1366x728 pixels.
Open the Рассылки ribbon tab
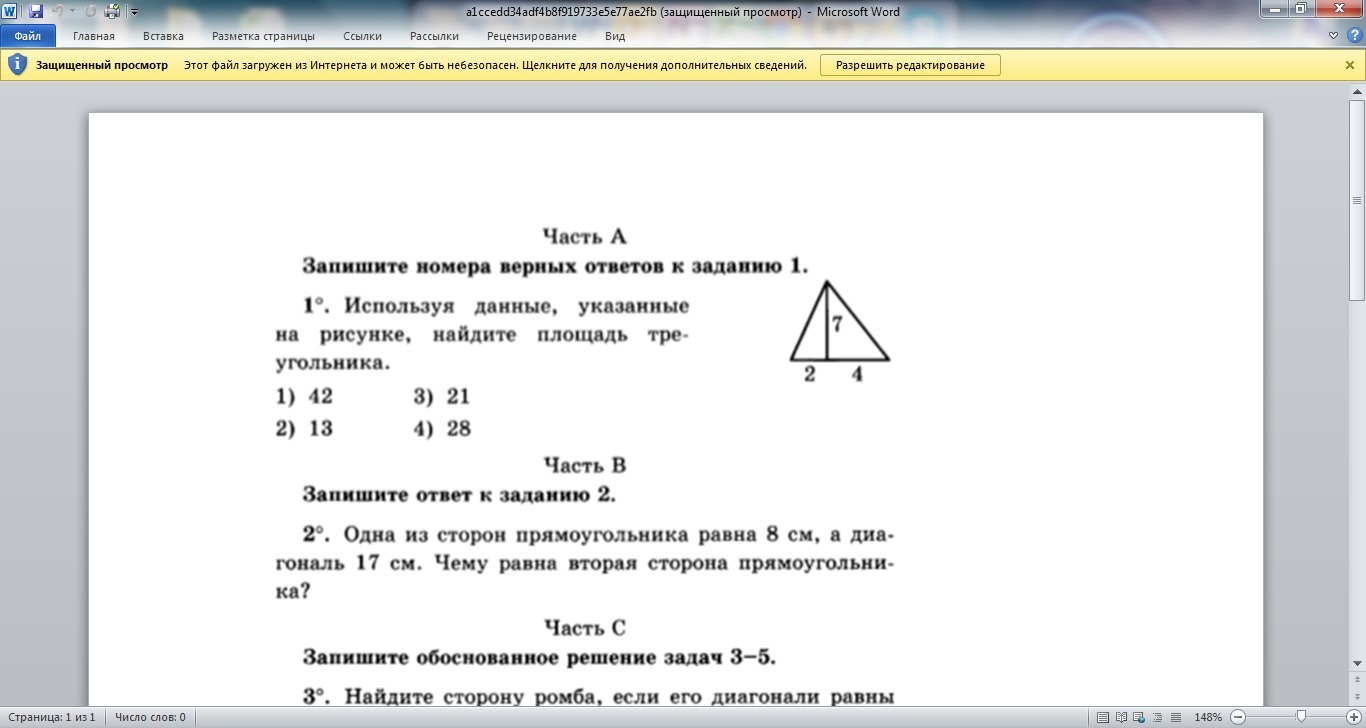click(434, 36)
